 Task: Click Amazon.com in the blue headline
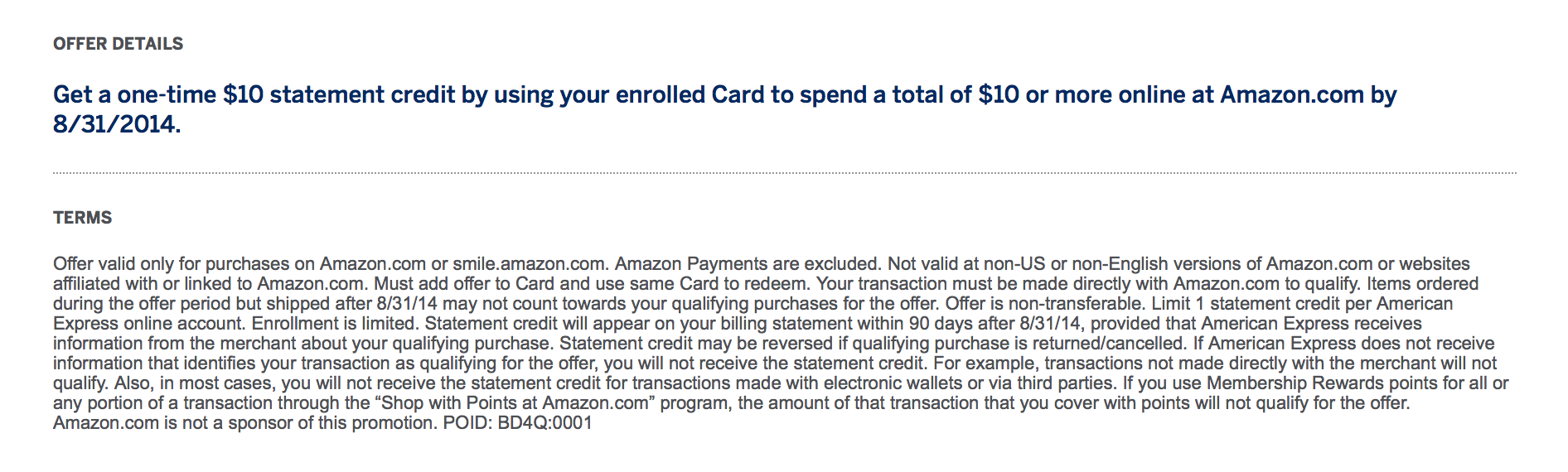click(1291, 95)
